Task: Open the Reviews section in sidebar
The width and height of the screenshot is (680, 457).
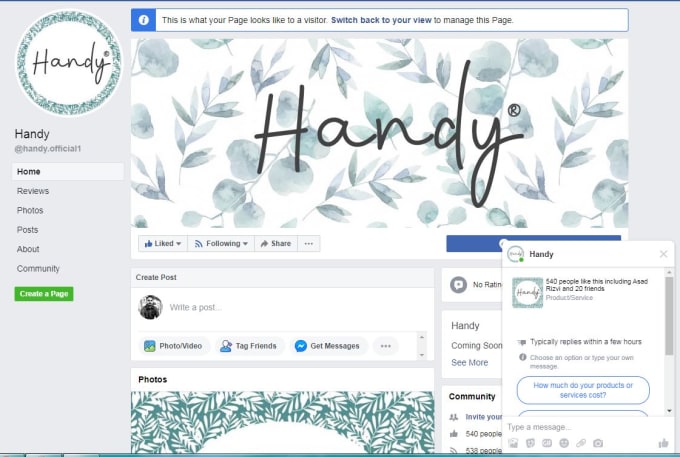Action: (33, 191)
